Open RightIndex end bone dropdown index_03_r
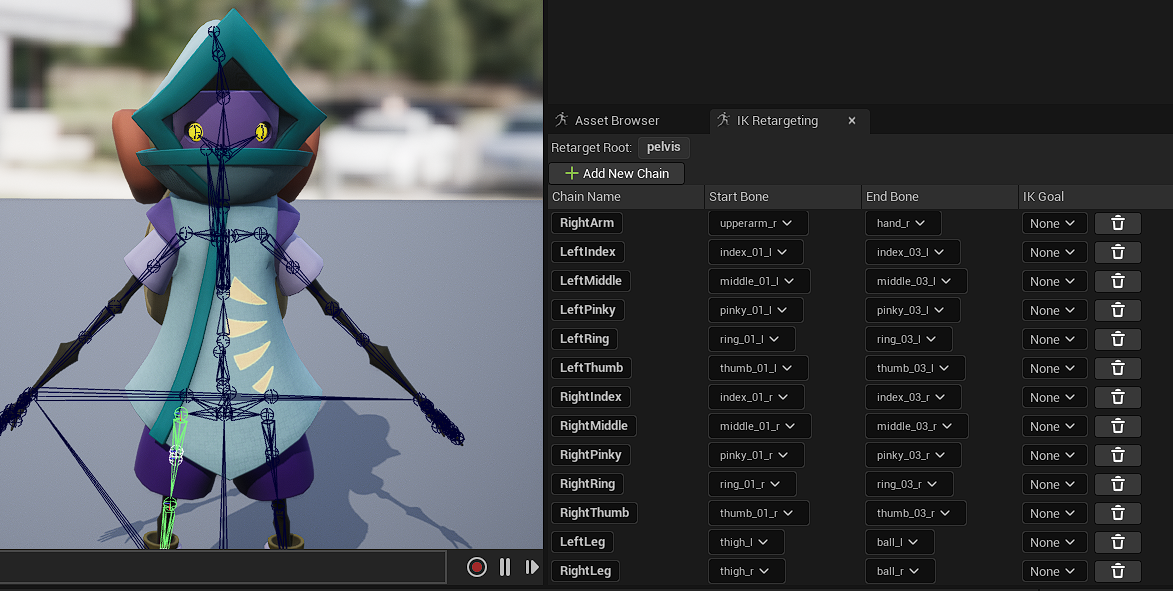 (913, 397)
